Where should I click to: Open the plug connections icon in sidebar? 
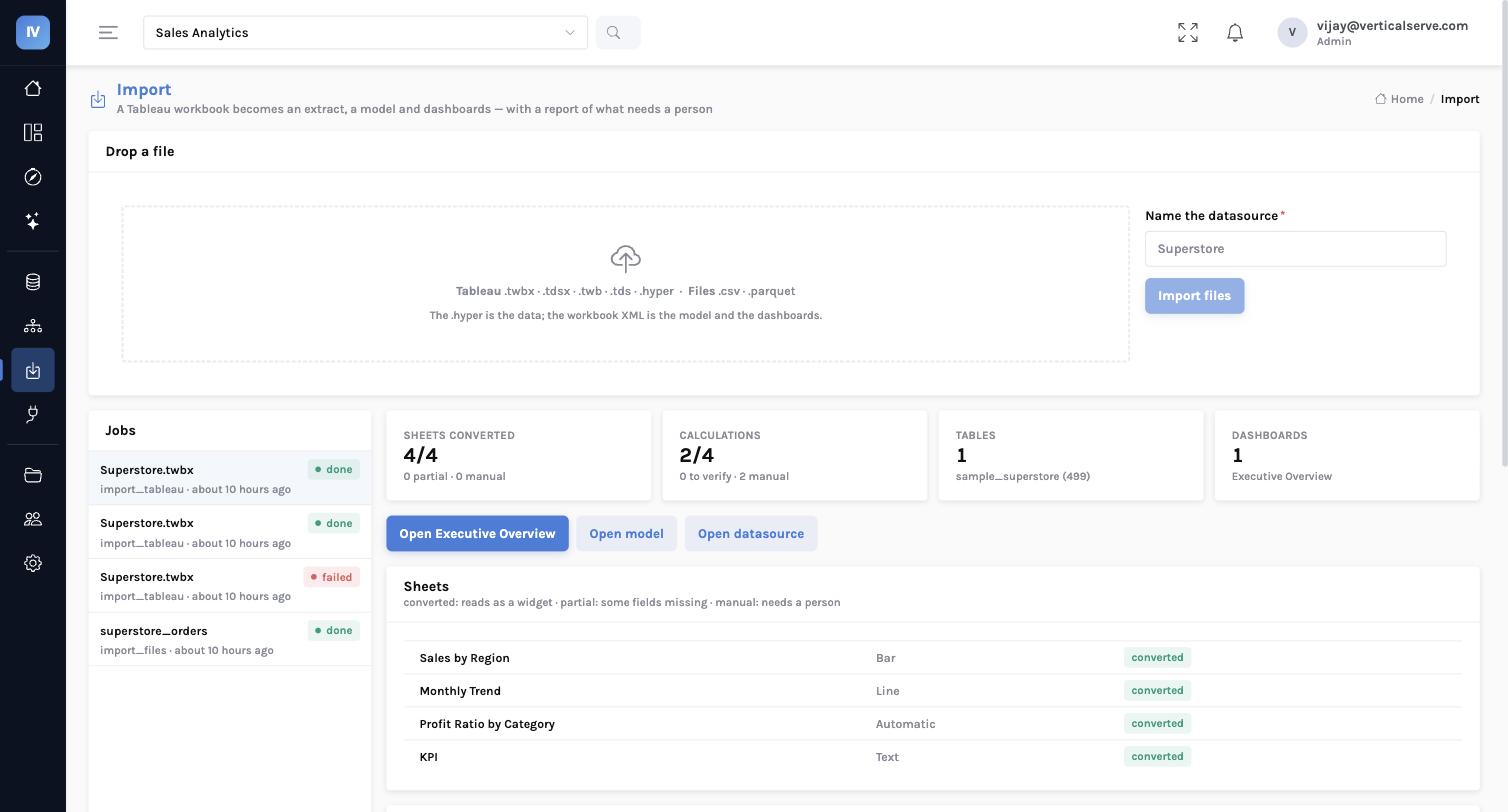point(33,414)
